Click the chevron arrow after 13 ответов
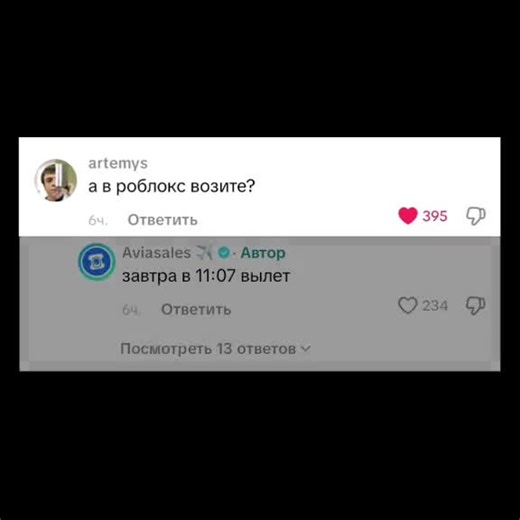520x520 pixels. pyautogui.click(x=306, y=349)
